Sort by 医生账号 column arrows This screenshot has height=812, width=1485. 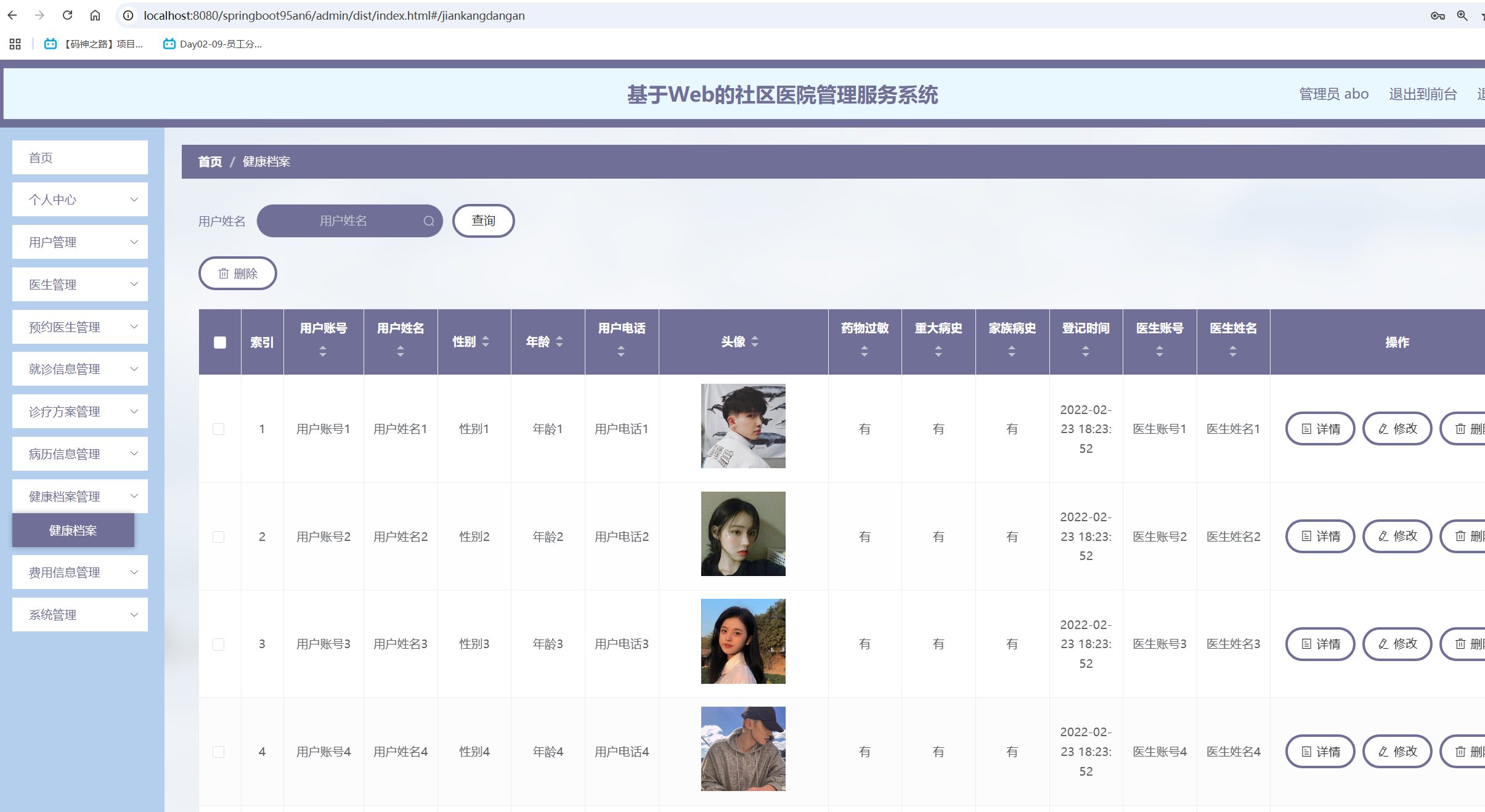point(1160,351)
